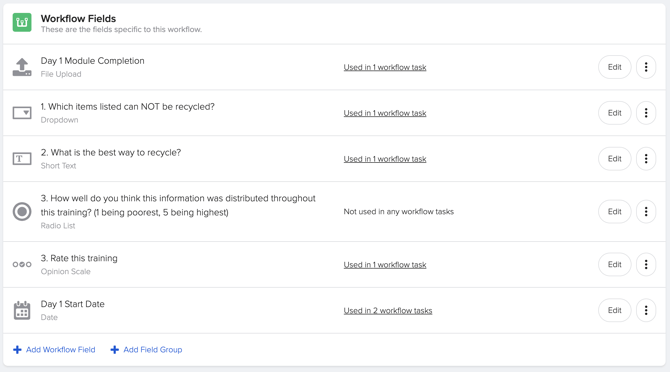Open more options for Day 1 Module Completion
Viewport: 670px width, 372px height.
pyautogui.click(x=646, y=67)
